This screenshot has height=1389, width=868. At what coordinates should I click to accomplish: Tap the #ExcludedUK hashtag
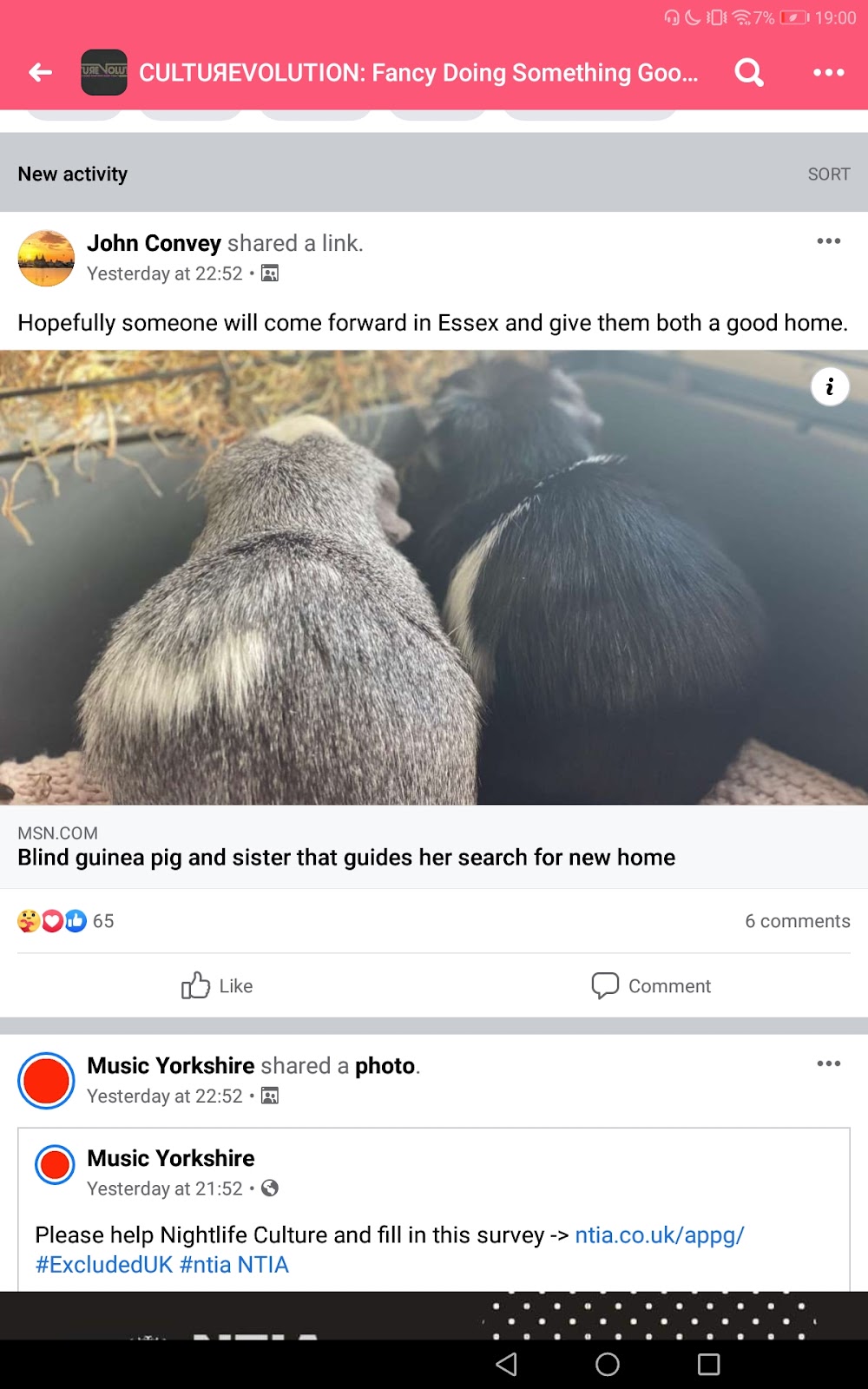point(104,1264)
